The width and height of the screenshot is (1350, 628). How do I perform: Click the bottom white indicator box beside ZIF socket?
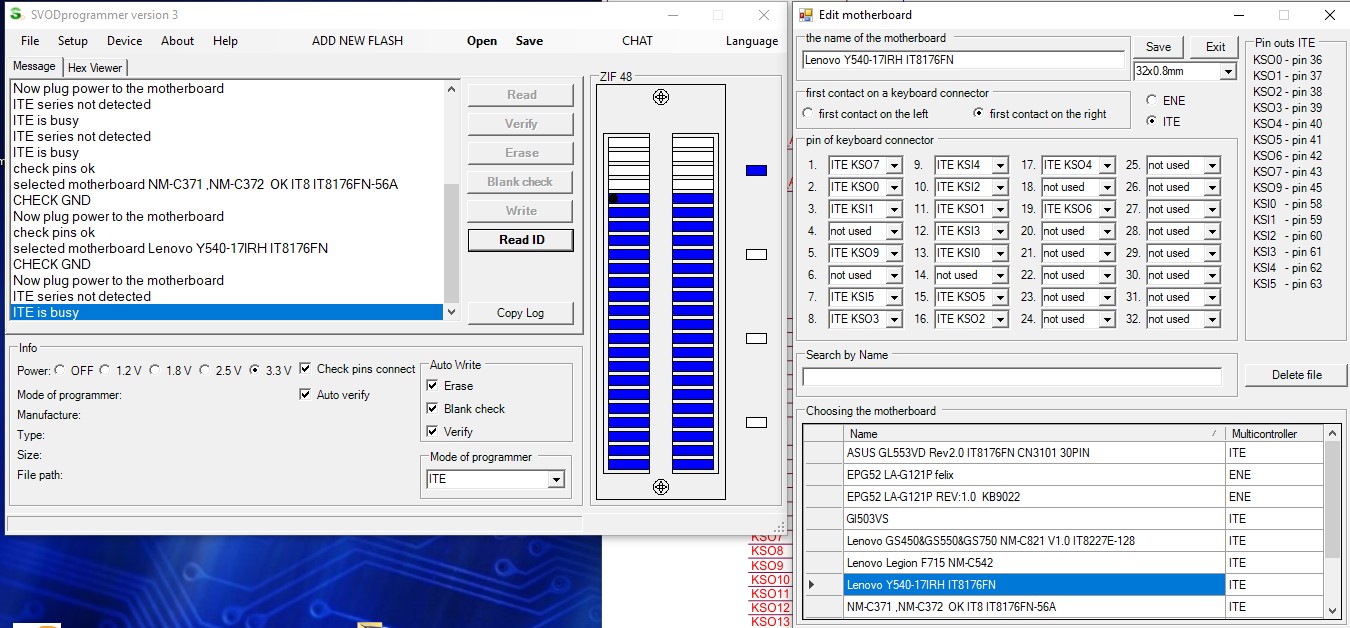[x=756, y=423]
